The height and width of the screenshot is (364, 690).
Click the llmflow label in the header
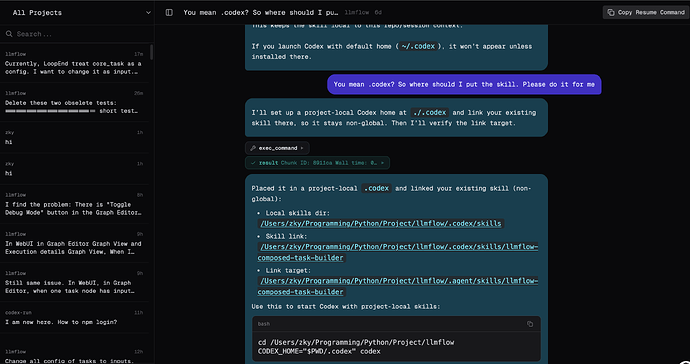[x=356, y=13]
